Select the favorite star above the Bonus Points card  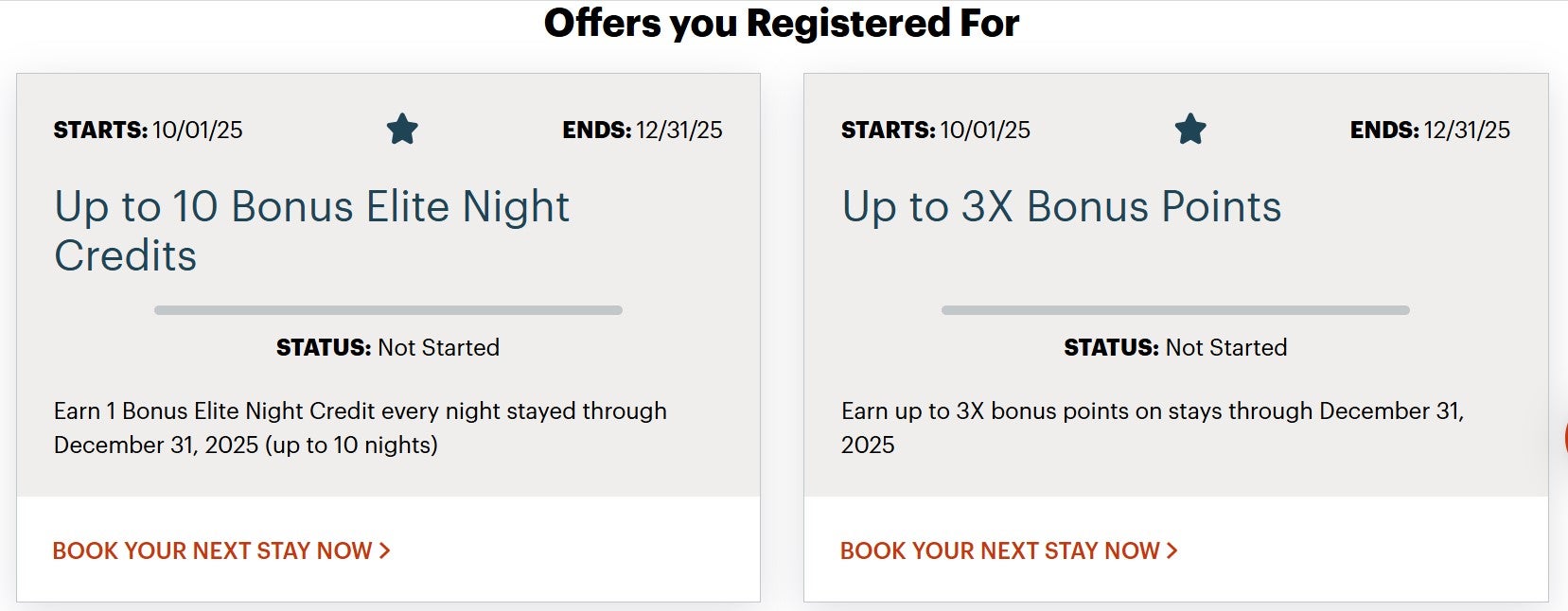[1191, 130]
